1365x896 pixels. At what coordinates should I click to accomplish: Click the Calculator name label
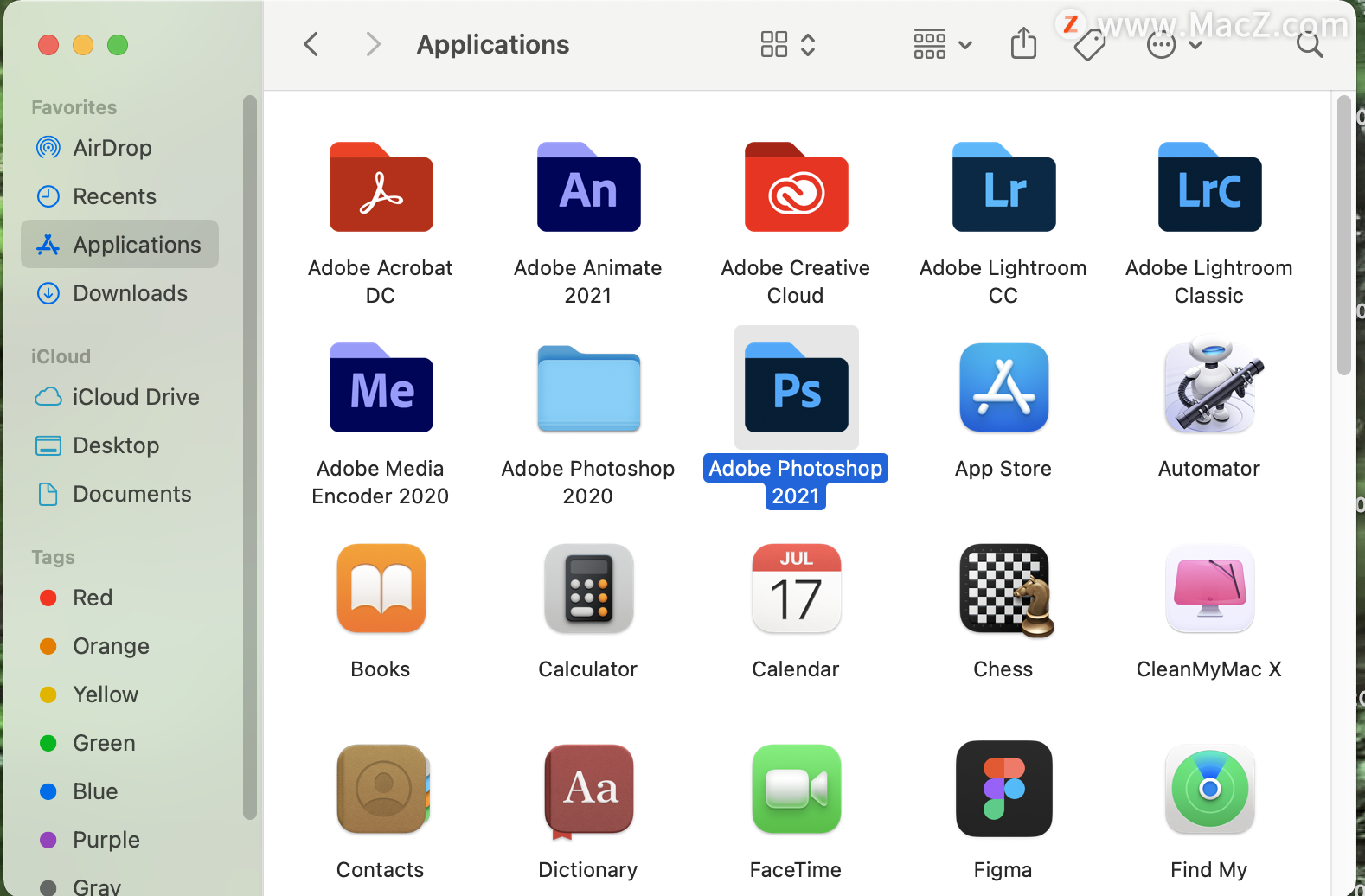pos(588,669)
